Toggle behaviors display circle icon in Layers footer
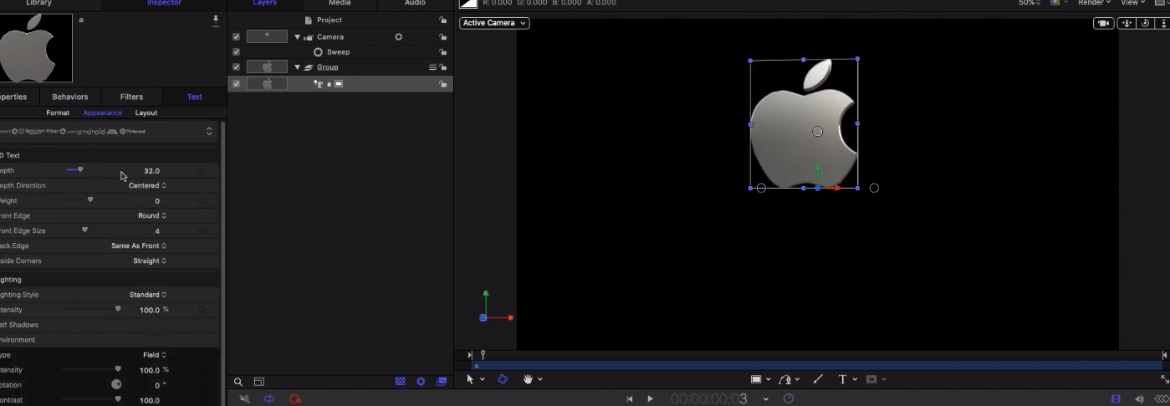The width and height of the screenshot is (1170, 406). pos(421,381)
